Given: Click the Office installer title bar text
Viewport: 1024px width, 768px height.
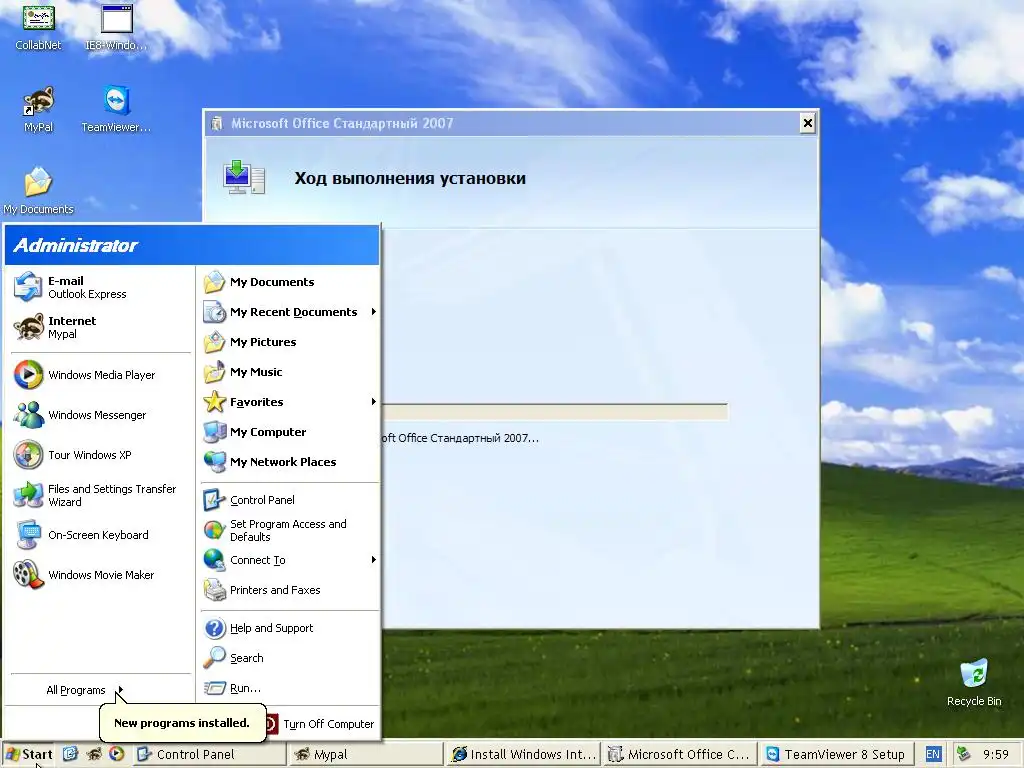Looking at the screenshot, I should pos(342,123).
